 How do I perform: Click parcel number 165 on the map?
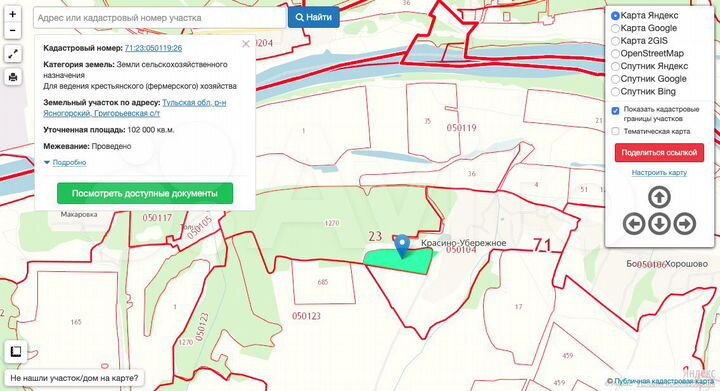click(x=76, y=322)
